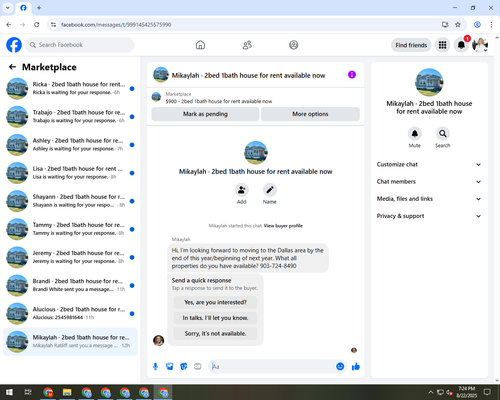
Task: Mute the conversation in the right panel
Action: pos(415,134)
